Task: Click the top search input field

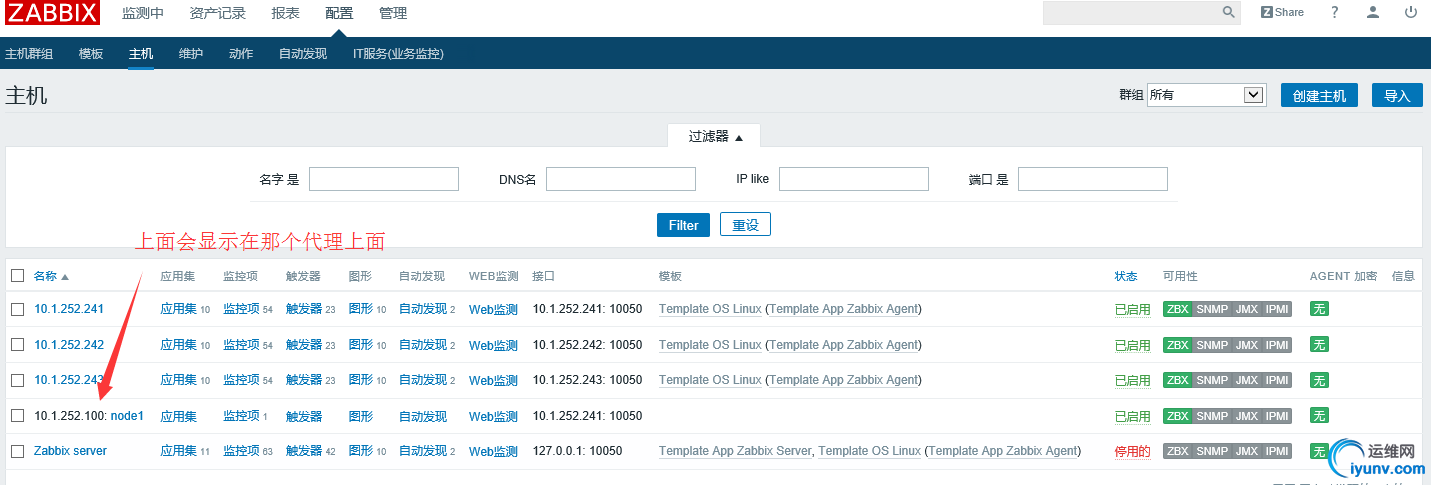Action: (1132, 13)
